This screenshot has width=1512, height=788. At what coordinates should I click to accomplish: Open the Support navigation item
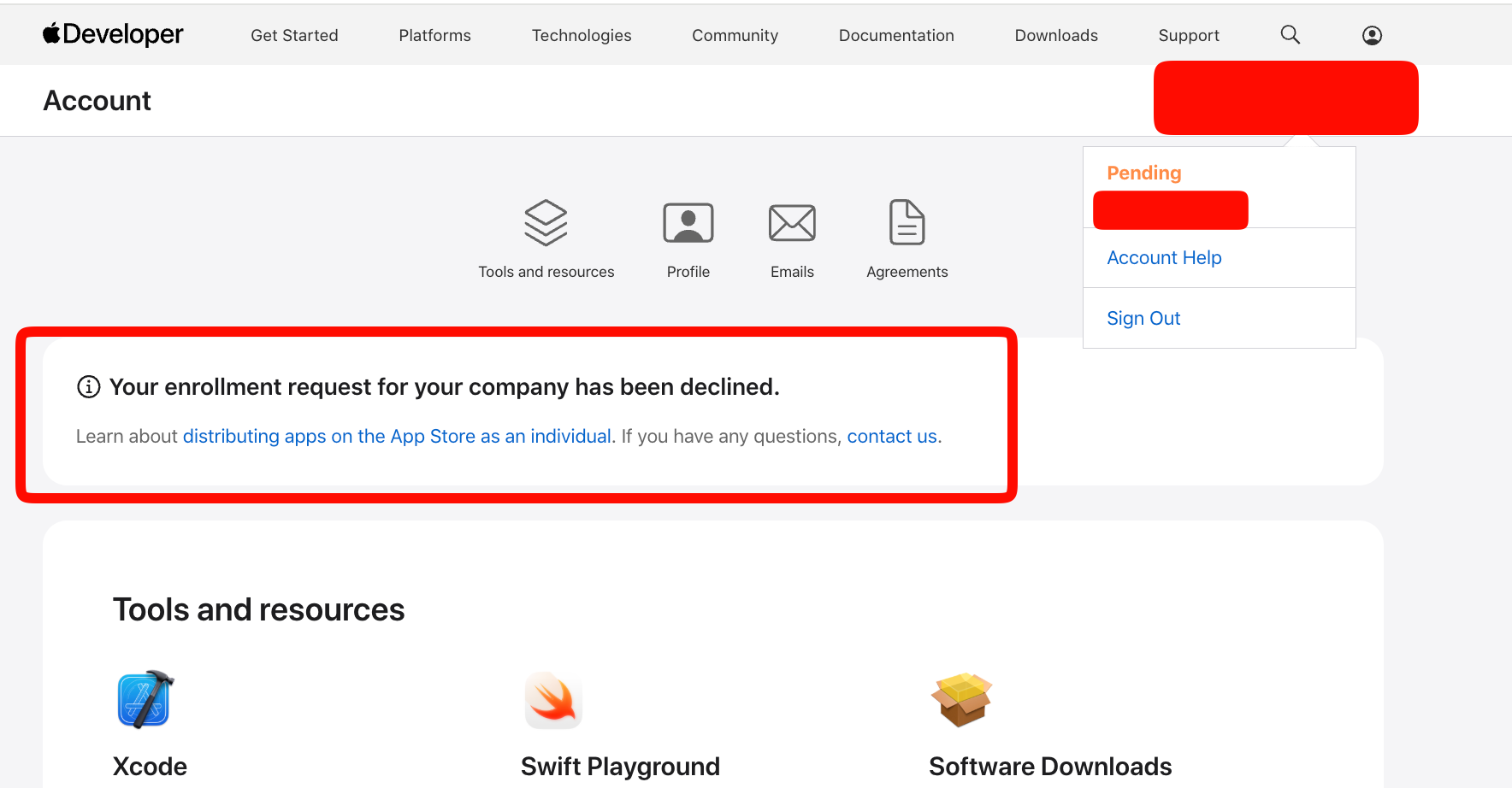(1189, 35)
